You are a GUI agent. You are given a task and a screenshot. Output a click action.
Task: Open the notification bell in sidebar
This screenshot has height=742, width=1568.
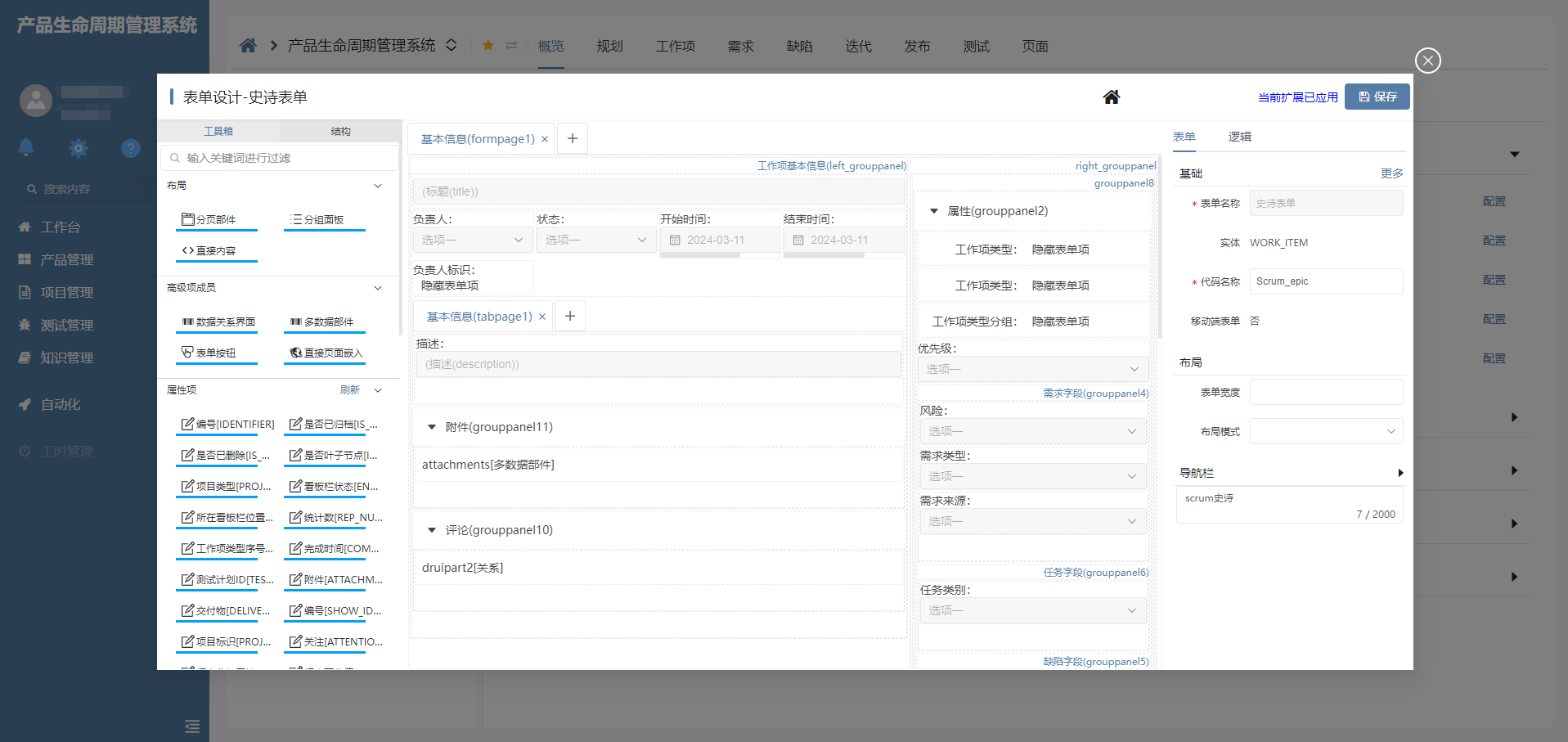tap(26, 147)
